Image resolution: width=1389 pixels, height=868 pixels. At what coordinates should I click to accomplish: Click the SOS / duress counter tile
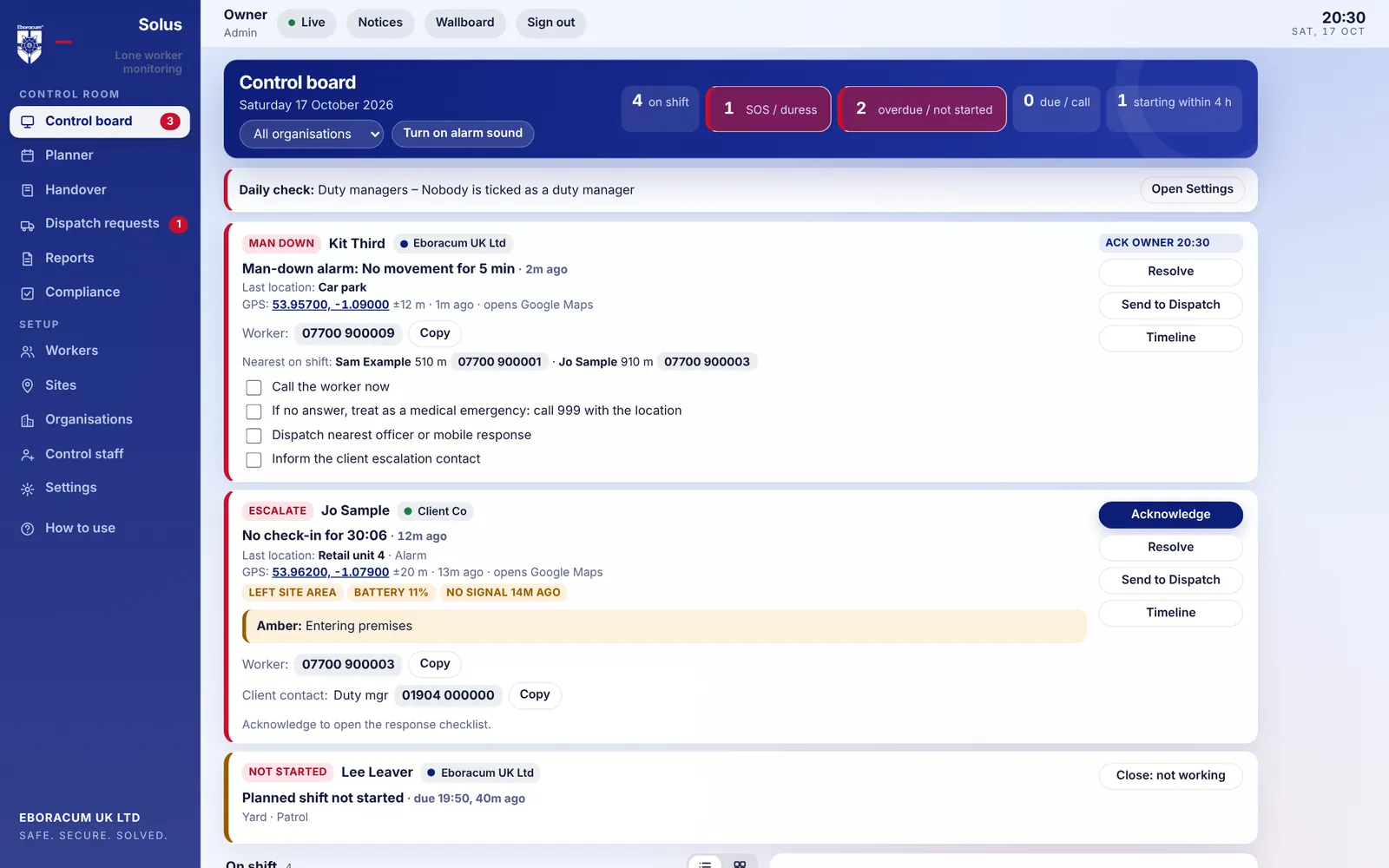769,109
